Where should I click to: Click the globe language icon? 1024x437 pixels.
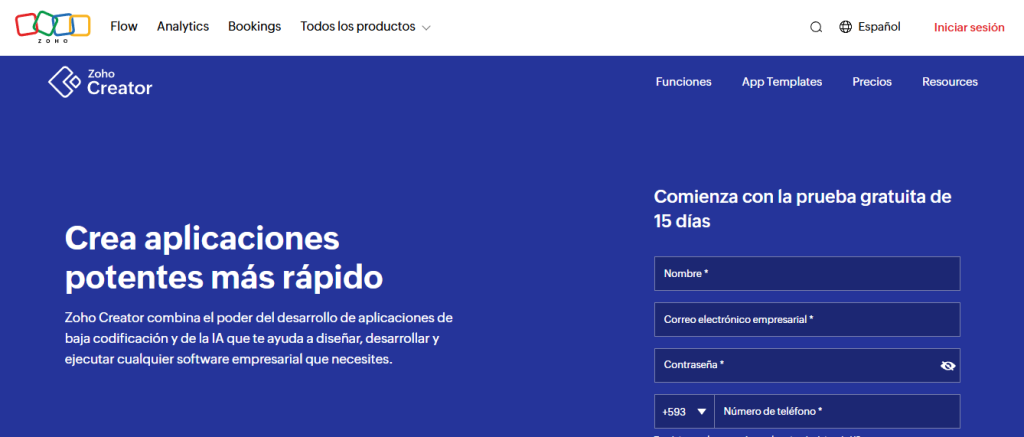846,27
